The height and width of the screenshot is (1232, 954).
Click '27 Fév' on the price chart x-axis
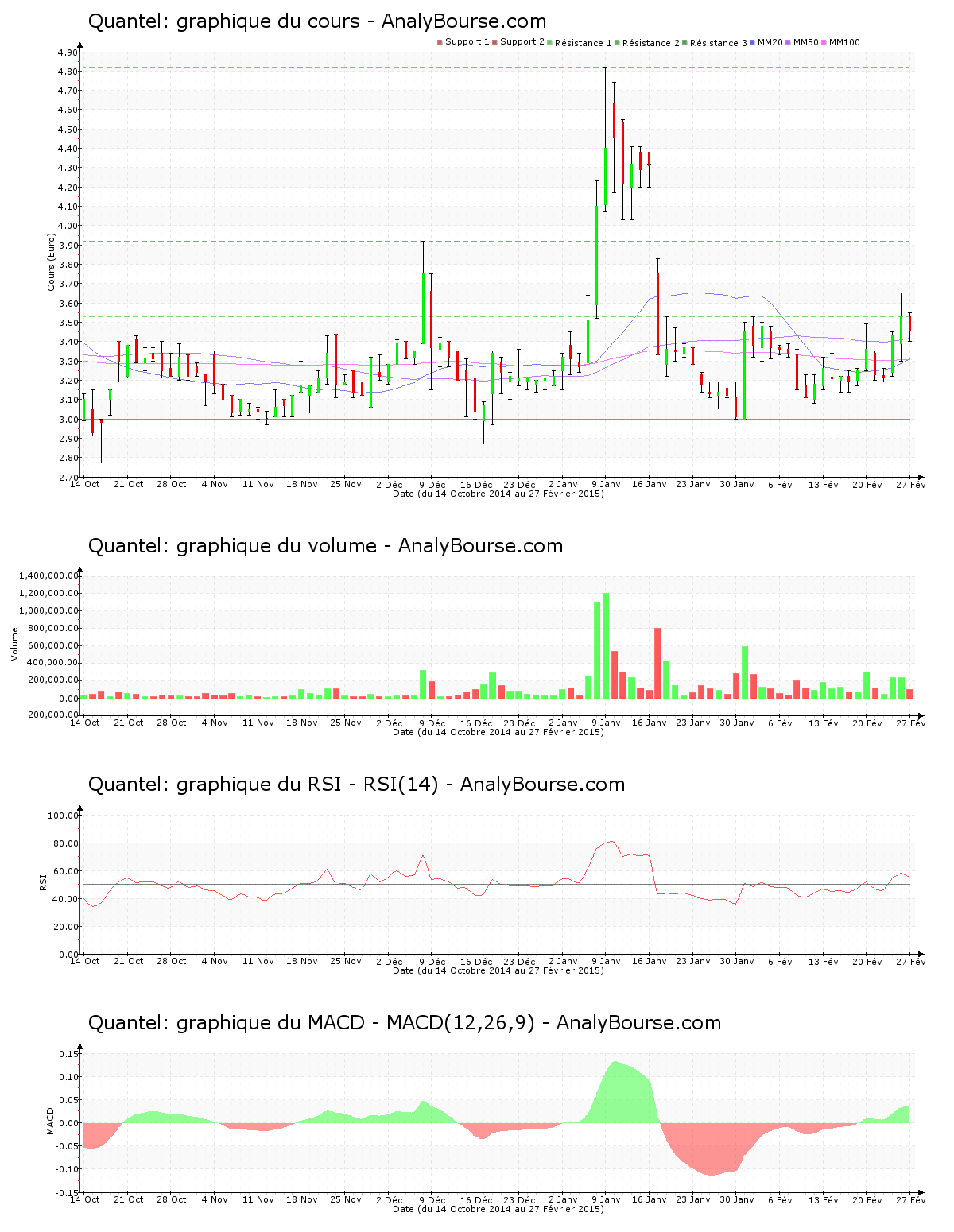point(911,484)
